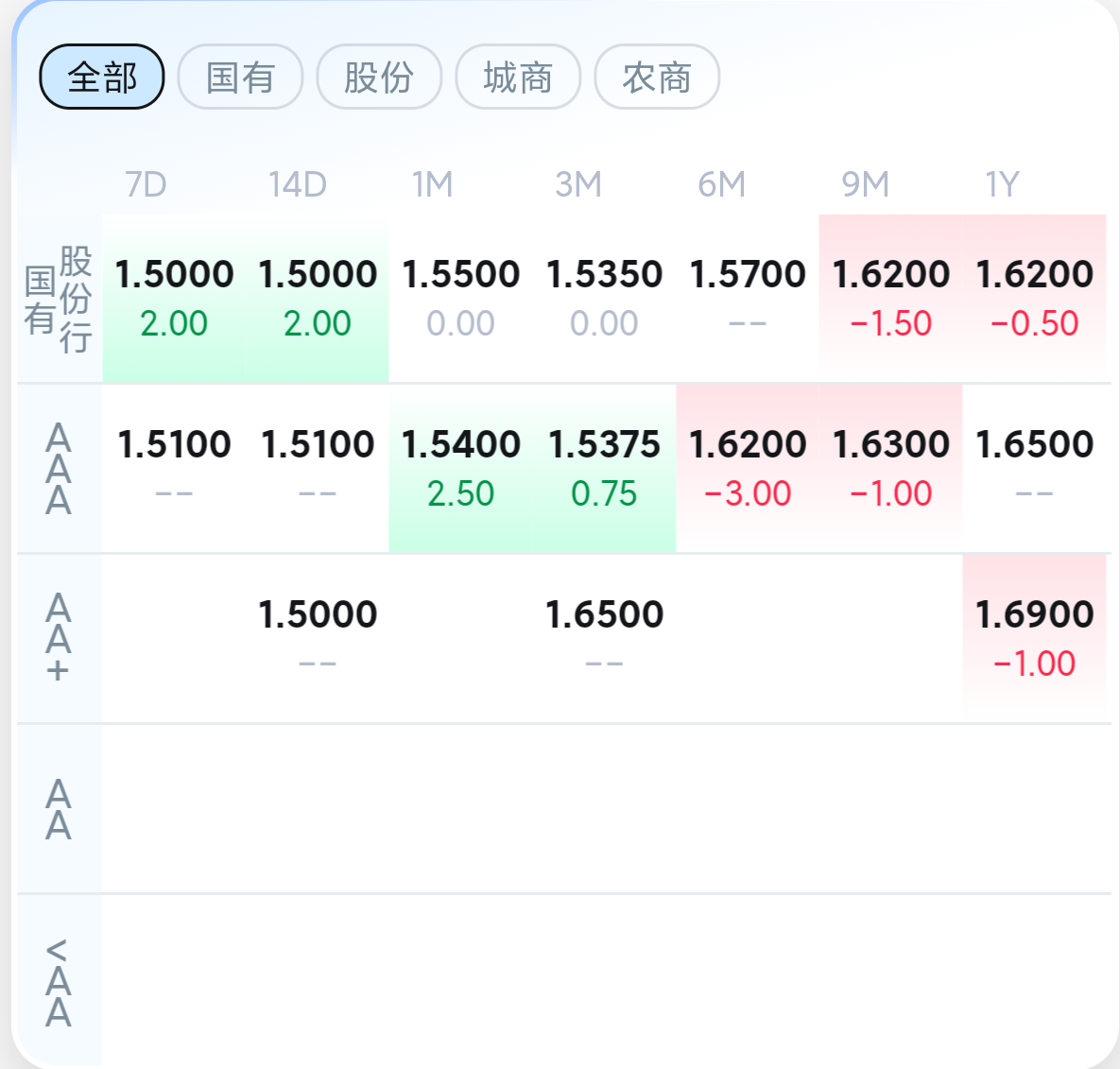Open 国有股份行 7D rate 1.5000 cell

point(174,299)
